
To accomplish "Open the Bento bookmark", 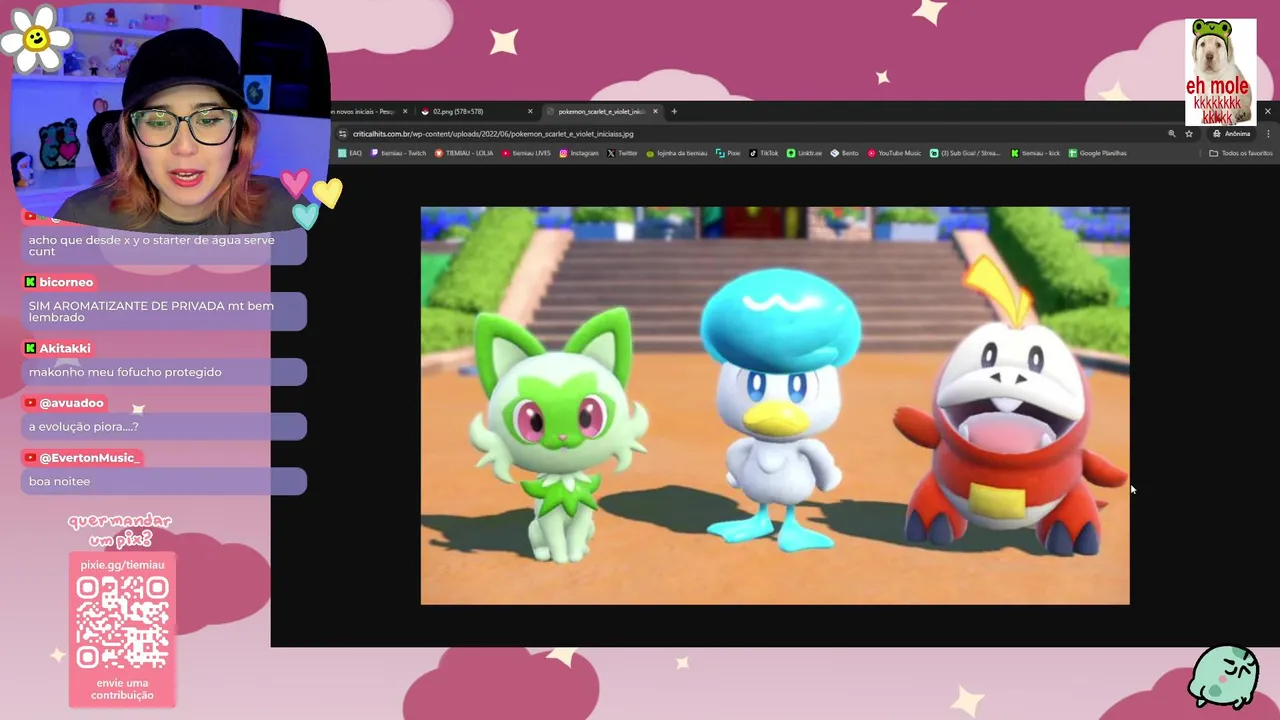I will pyautogui.click(x=845, y=153).
